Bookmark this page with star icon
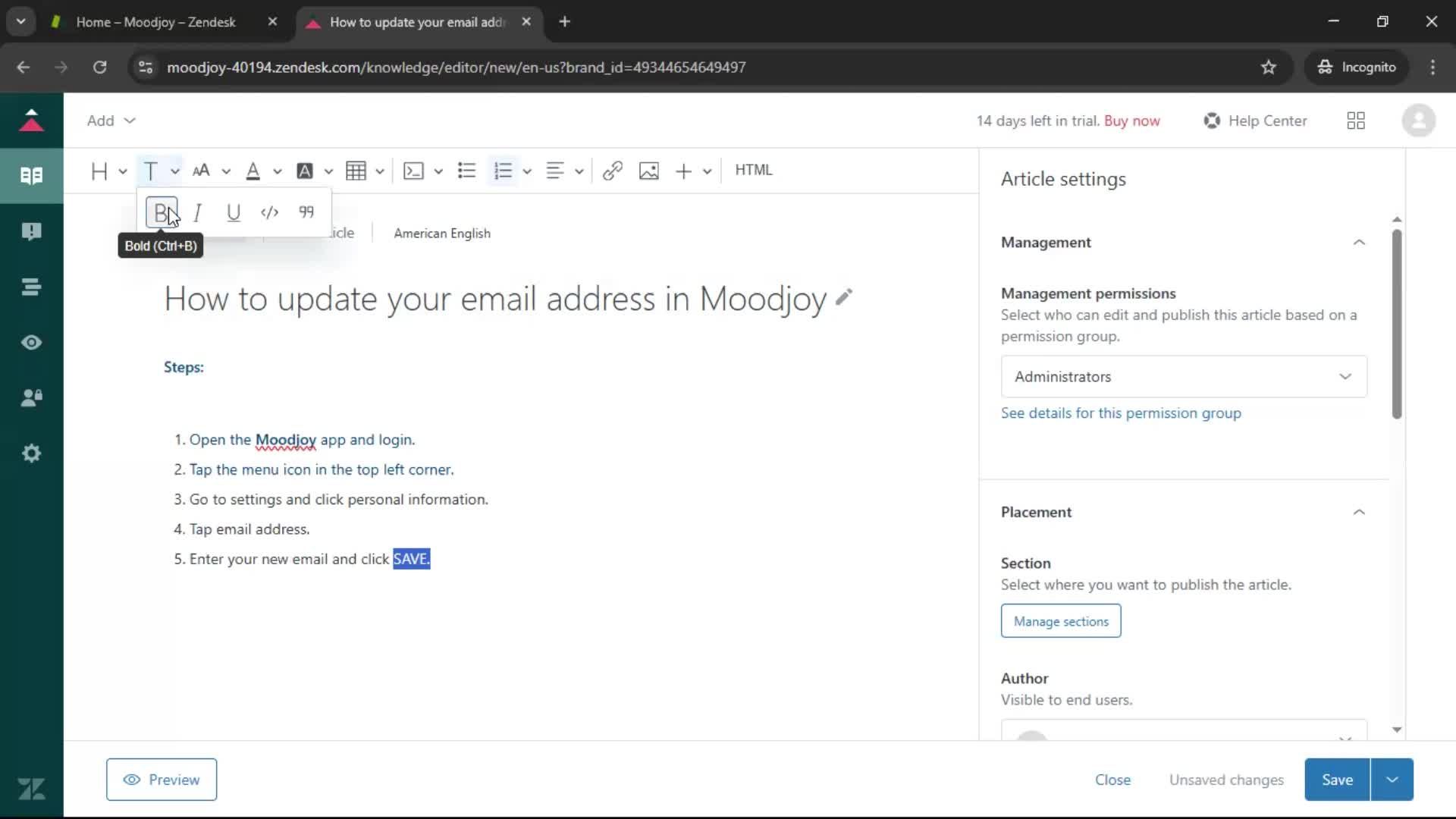Image resolution: width=1456 pixels, height=819 pixels. [x=1269, y=67]
